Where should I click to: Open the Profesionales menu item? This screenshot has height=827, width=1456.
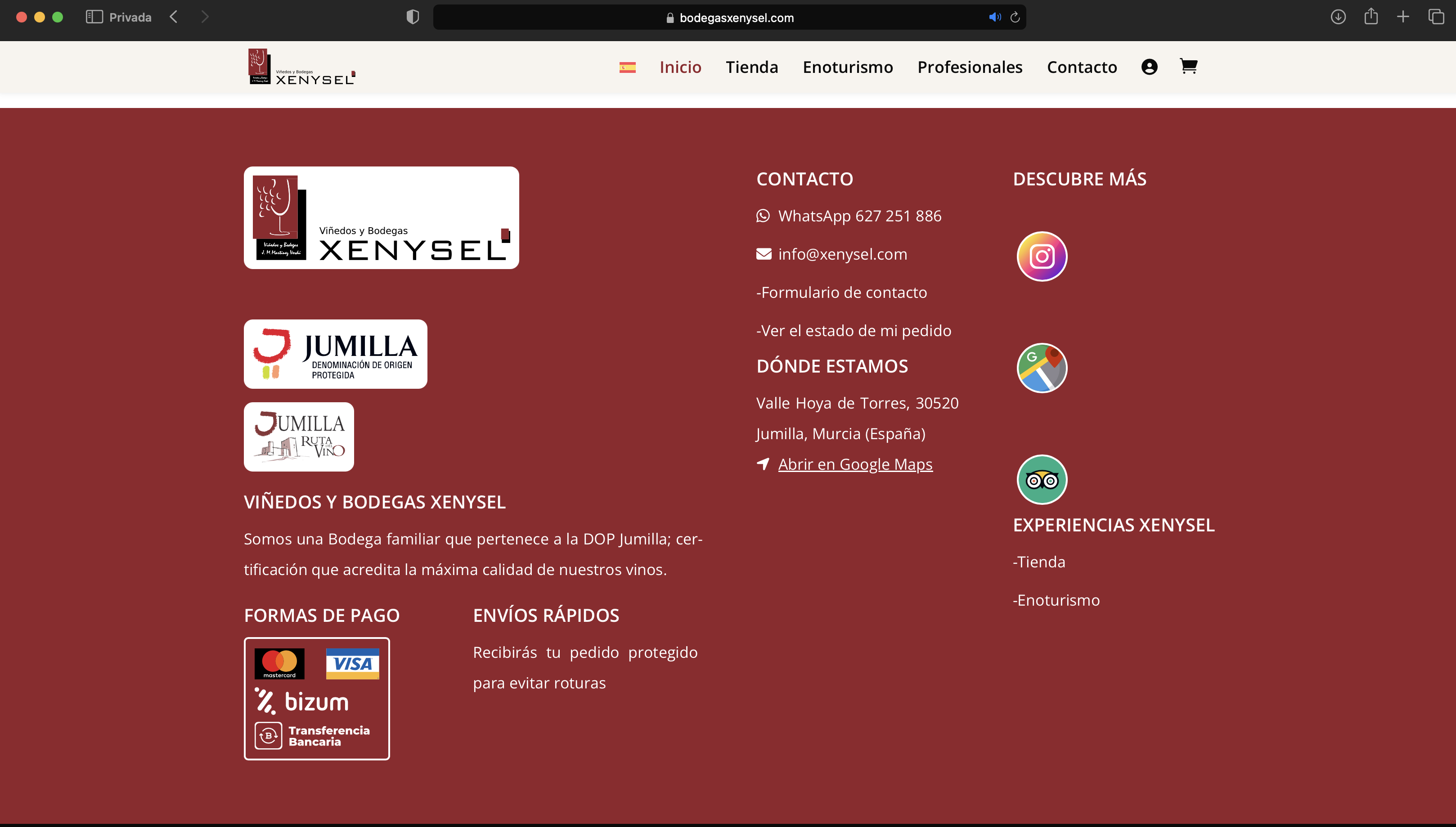coord(970,67)
